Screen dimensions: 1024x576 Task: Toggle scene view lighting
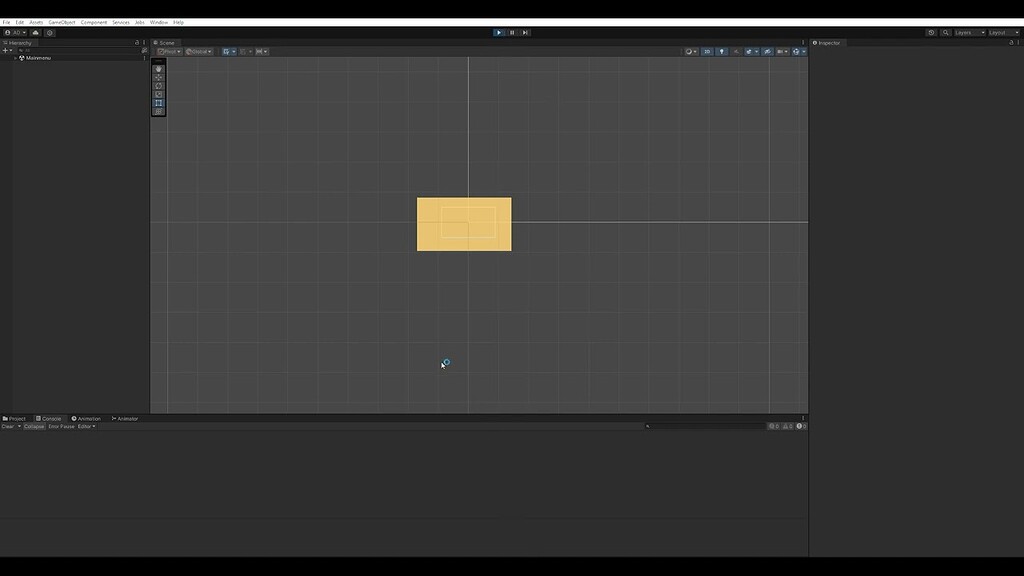tap(722, 51)
